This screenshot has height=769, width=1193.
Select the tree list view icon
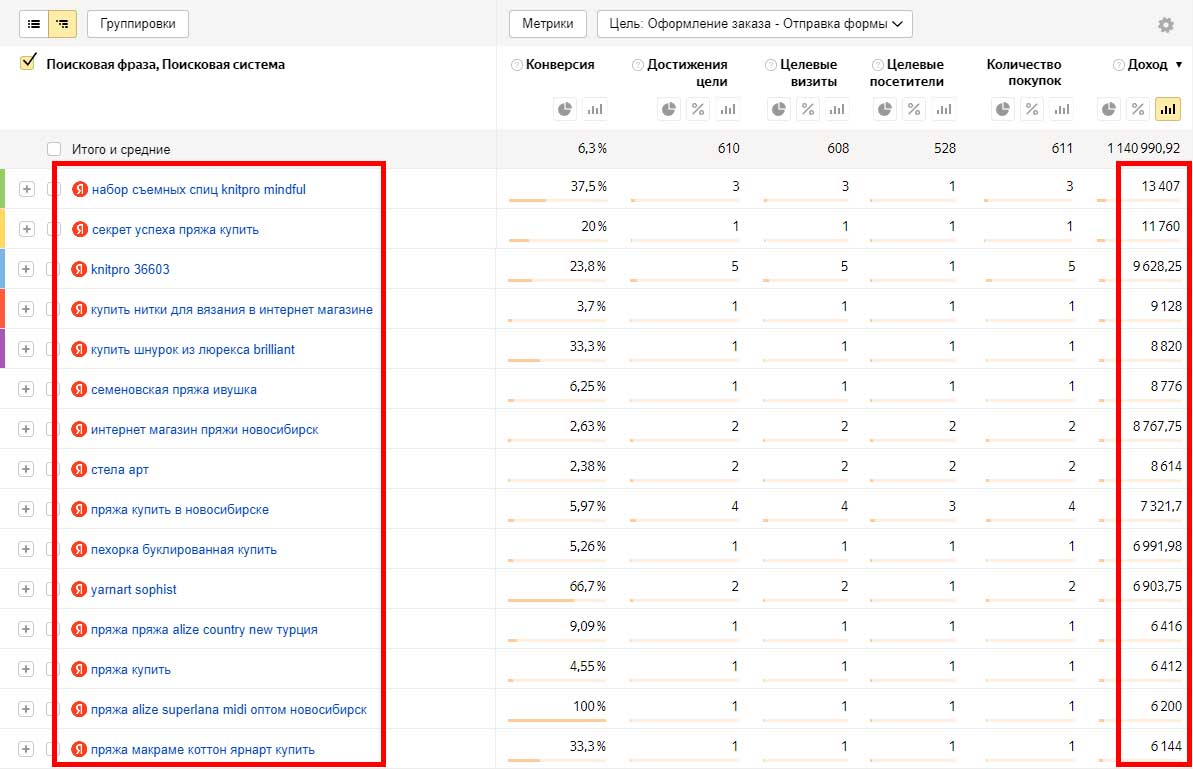pos(62,24)
